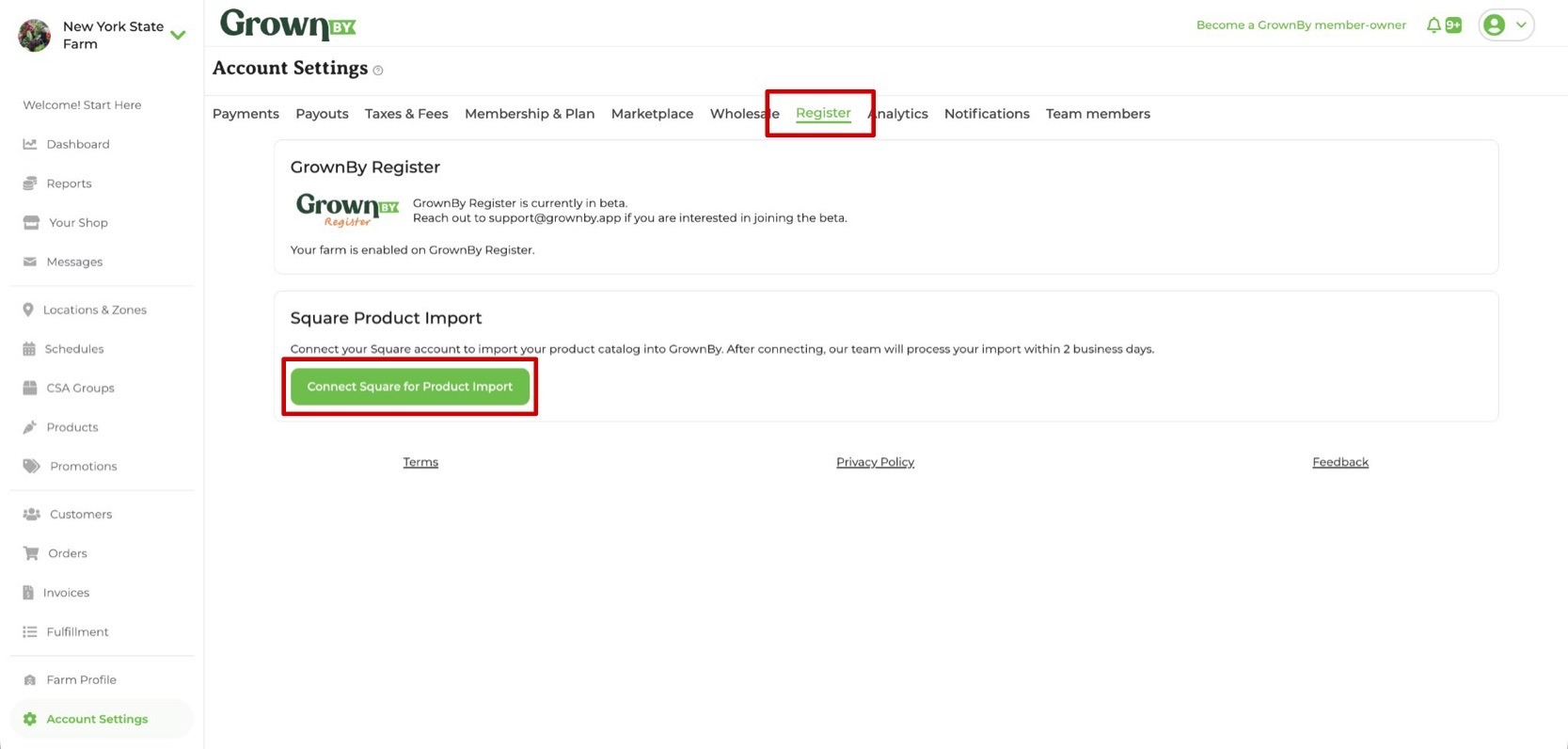Viewport: 1568px width, 749px height.
Task: Click the Promotions tag icon
Action: [x=32, y=466]
